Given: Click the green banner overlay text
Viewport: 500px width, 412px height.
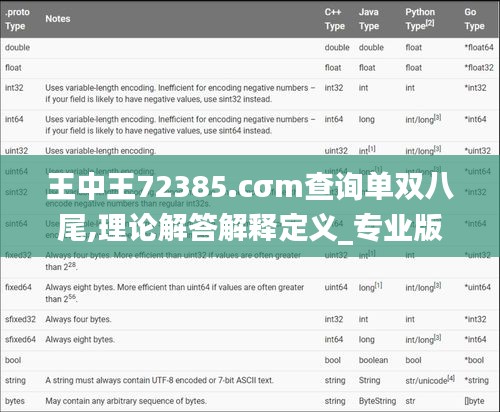Looking at the screenshot, I should pyautogui.click(x=250, y=208).
